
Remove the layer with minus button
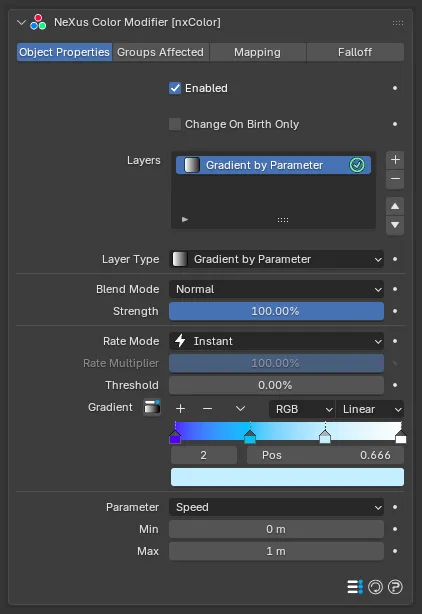tap(395, 179)
